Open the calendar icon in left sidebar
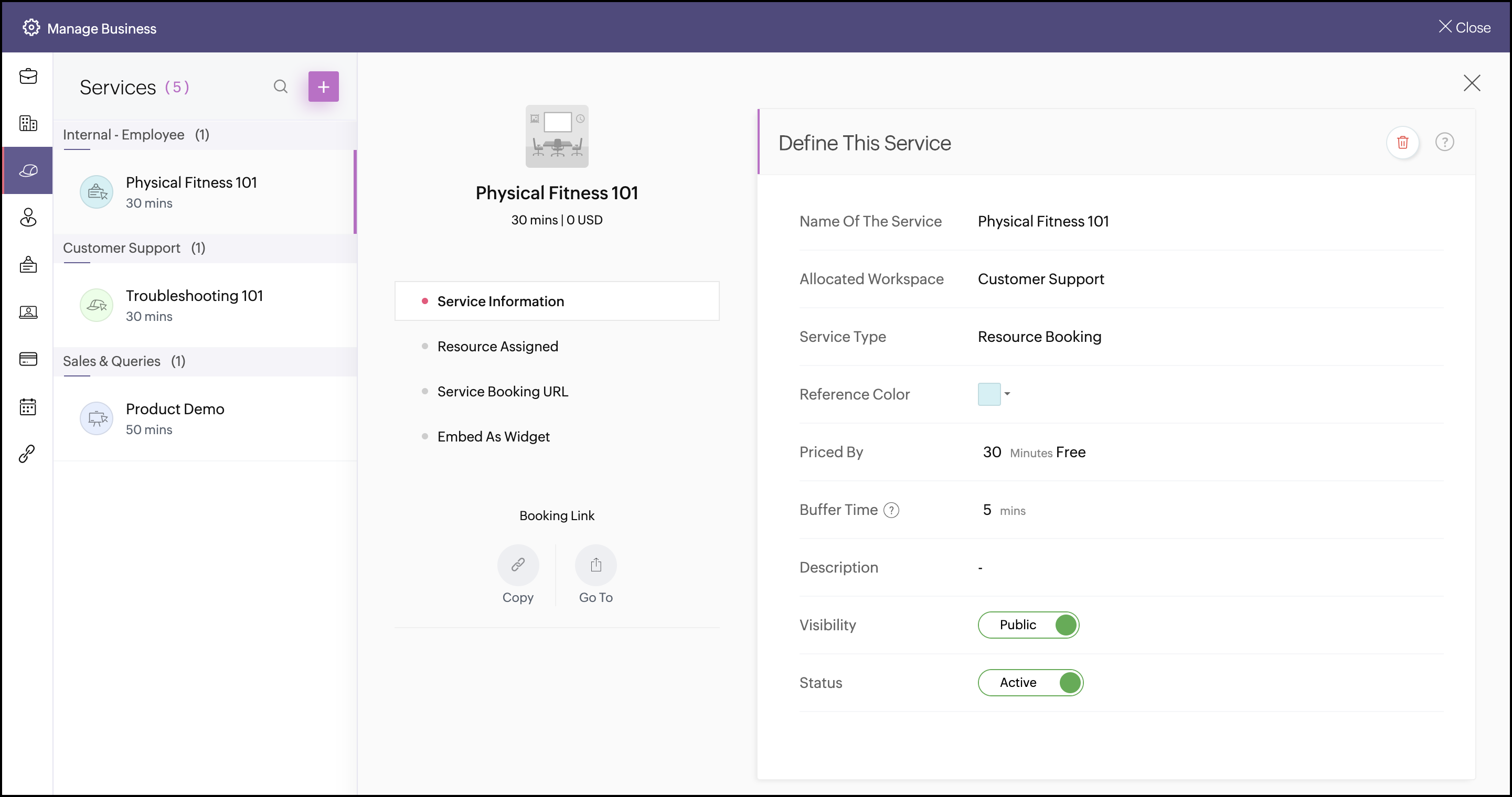 [x=28, y=406]
